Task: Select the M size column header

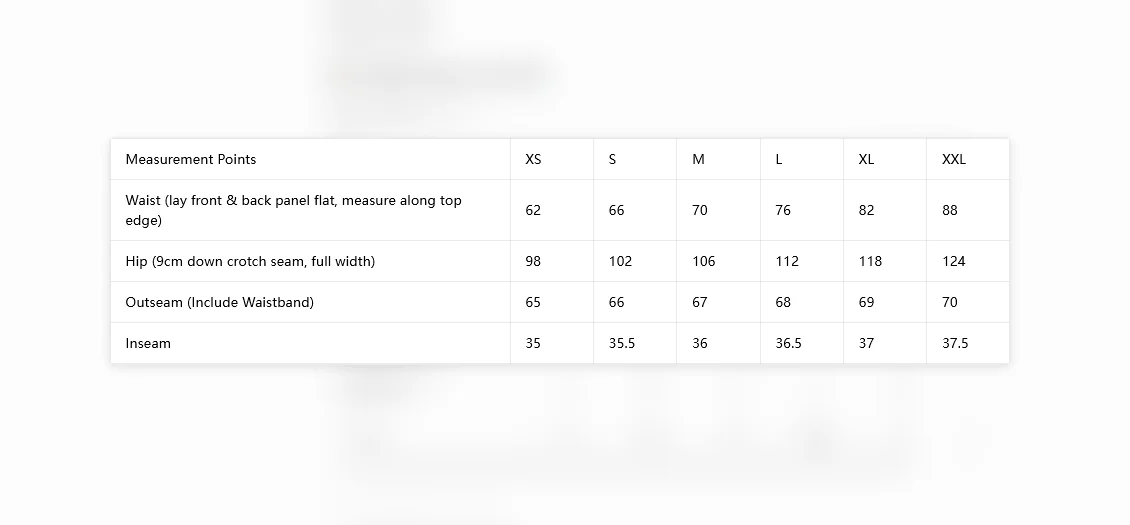Action: (719, 159)
